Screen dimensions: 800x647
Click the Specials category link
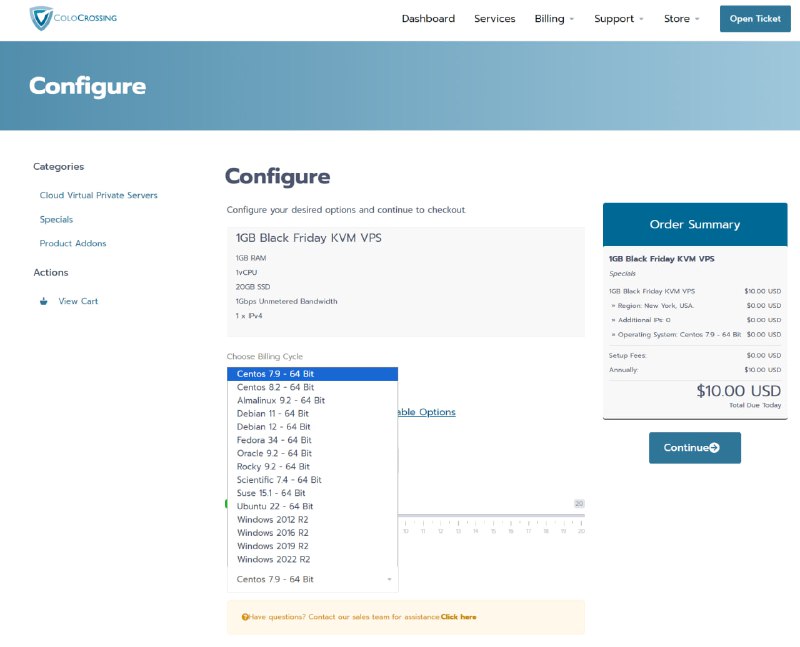pyautogui.click(x=56, y=219)
